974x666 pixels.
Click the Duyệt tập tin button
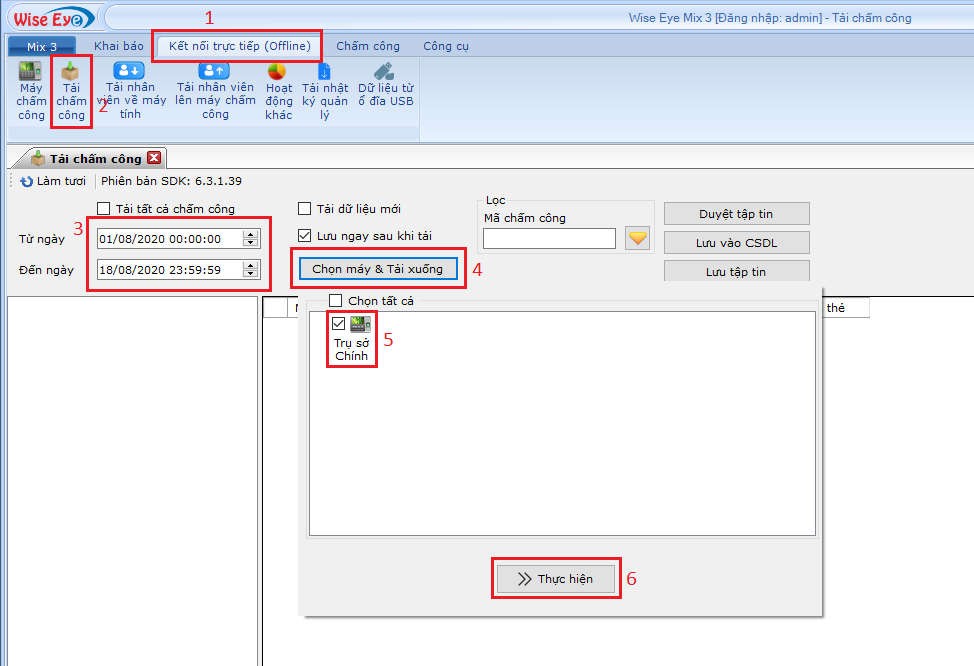click(736, 214)
